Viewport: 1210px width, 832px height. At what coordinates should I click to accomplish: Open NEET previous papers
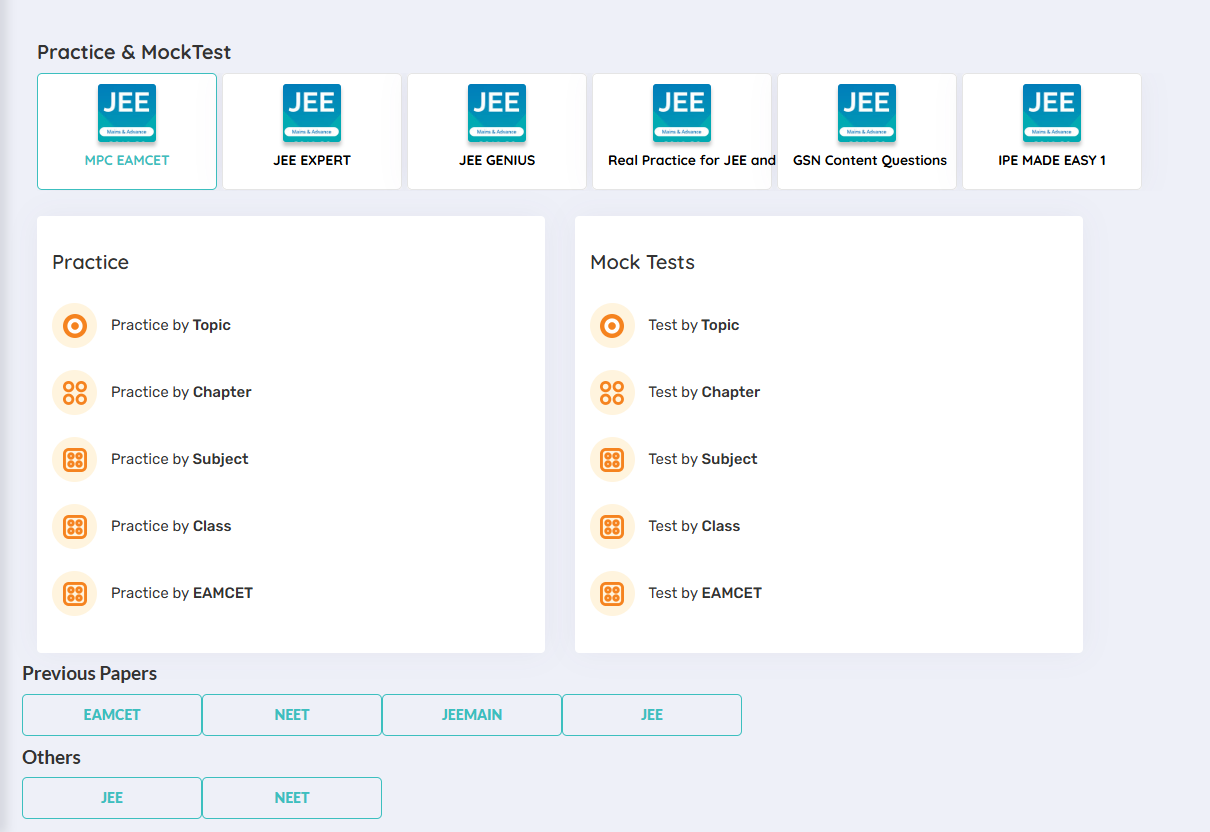click(x=292, y=715)
